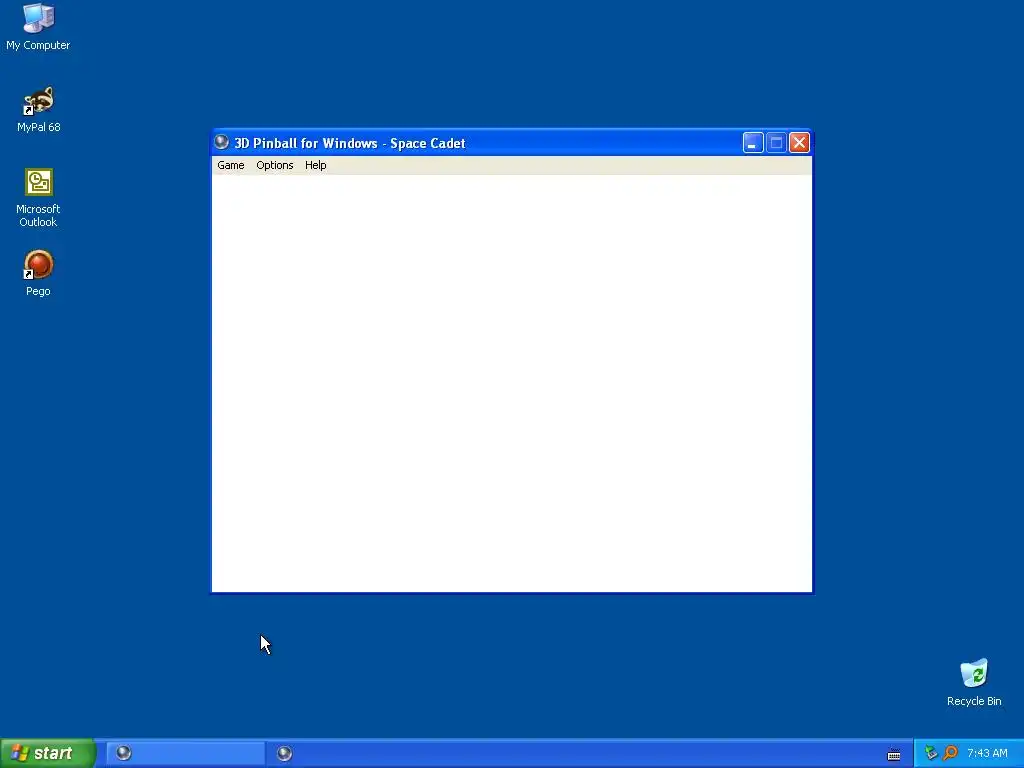Click the non-highlighted pinball taskbar button
The height and width of the screenshot is (768, 1024).
(x=284, y=754)
